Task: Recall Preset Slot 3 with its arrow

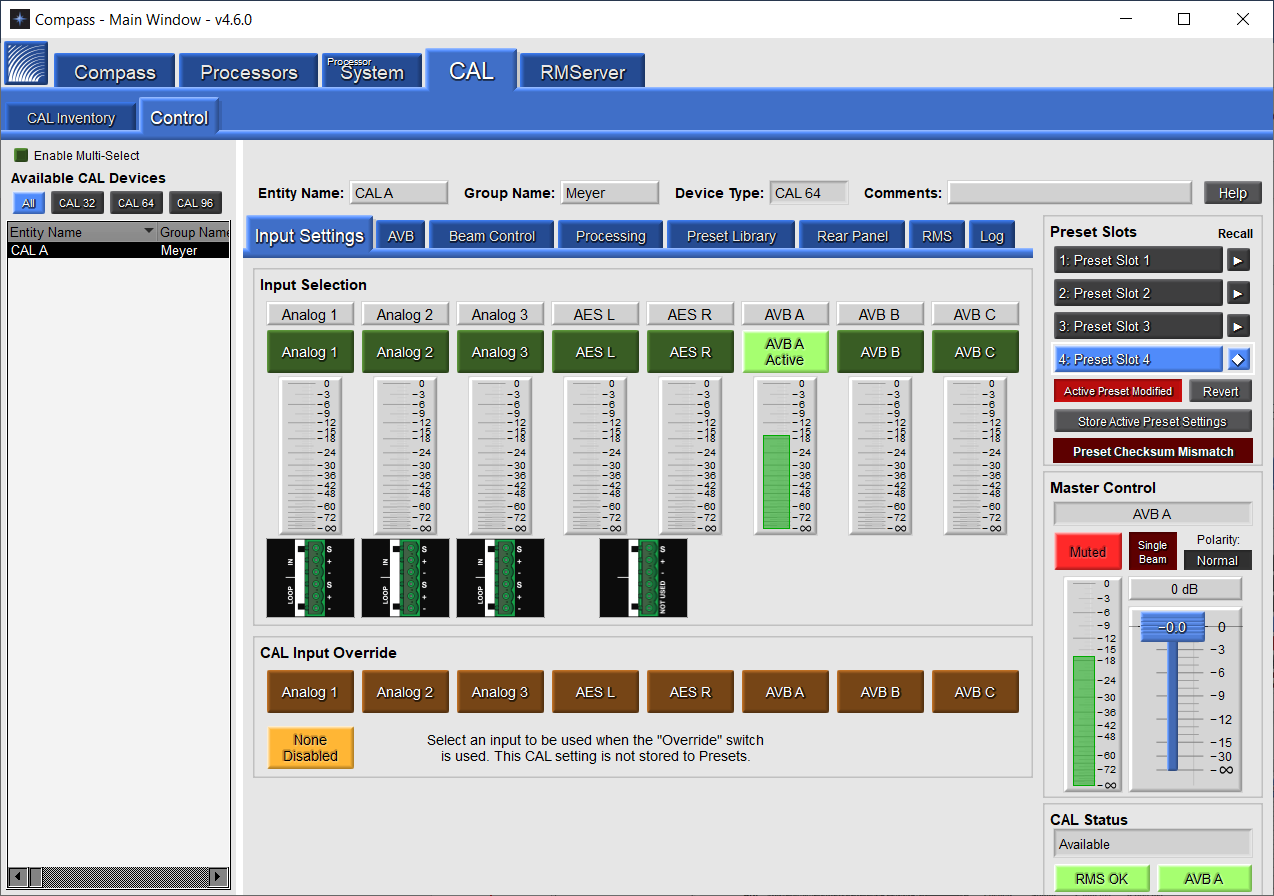Action: tap(1239, 327)
